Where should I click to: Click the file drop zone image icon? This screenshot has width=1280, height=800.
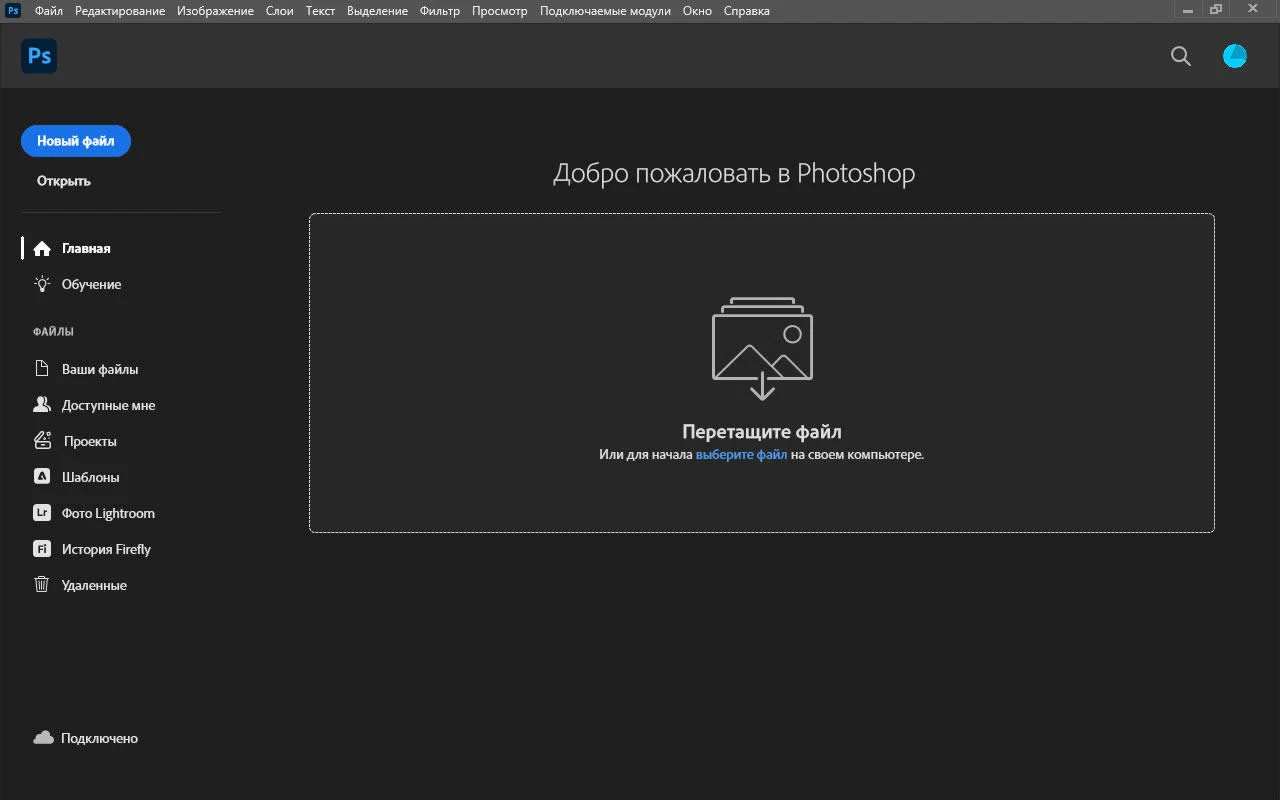coord(762,347)
